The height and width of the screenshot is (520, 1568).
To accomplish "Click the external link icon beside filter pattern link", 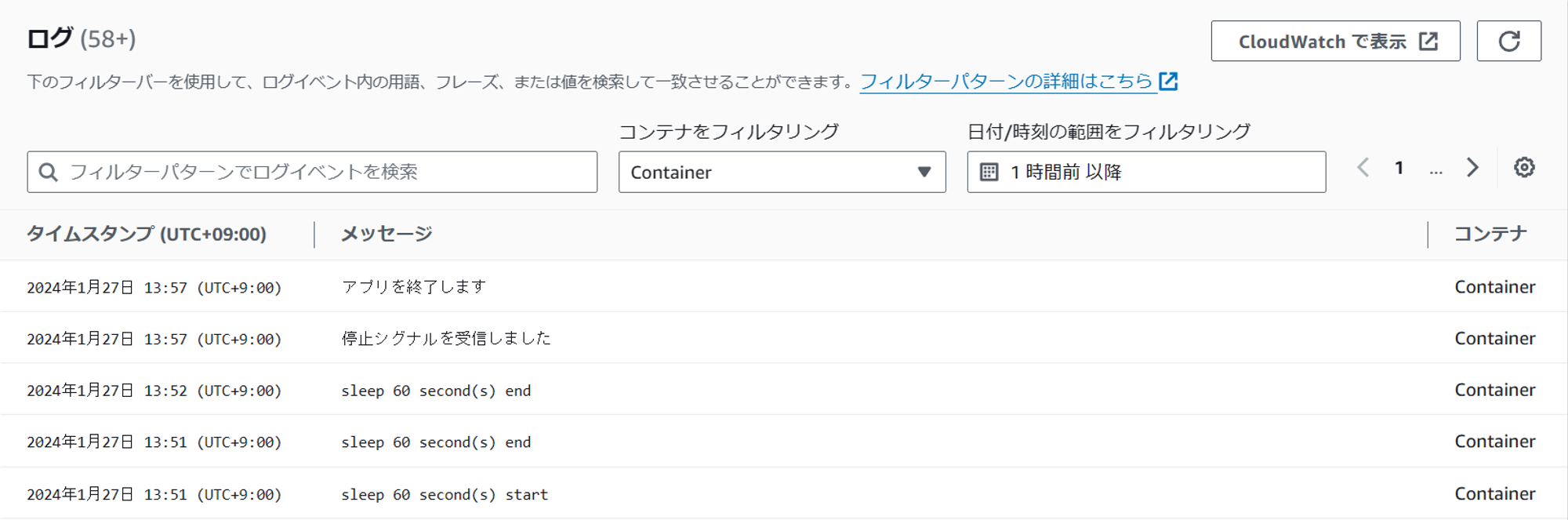I will click(1168, 82).
